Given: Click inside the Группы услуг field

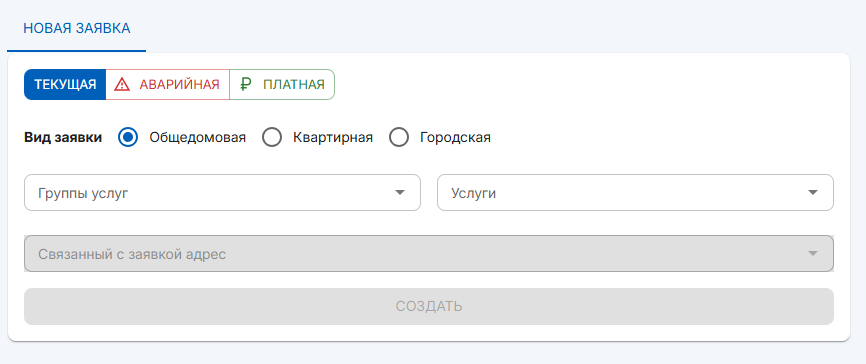Looking at the screenshot, I should click(x=223, y=193).
